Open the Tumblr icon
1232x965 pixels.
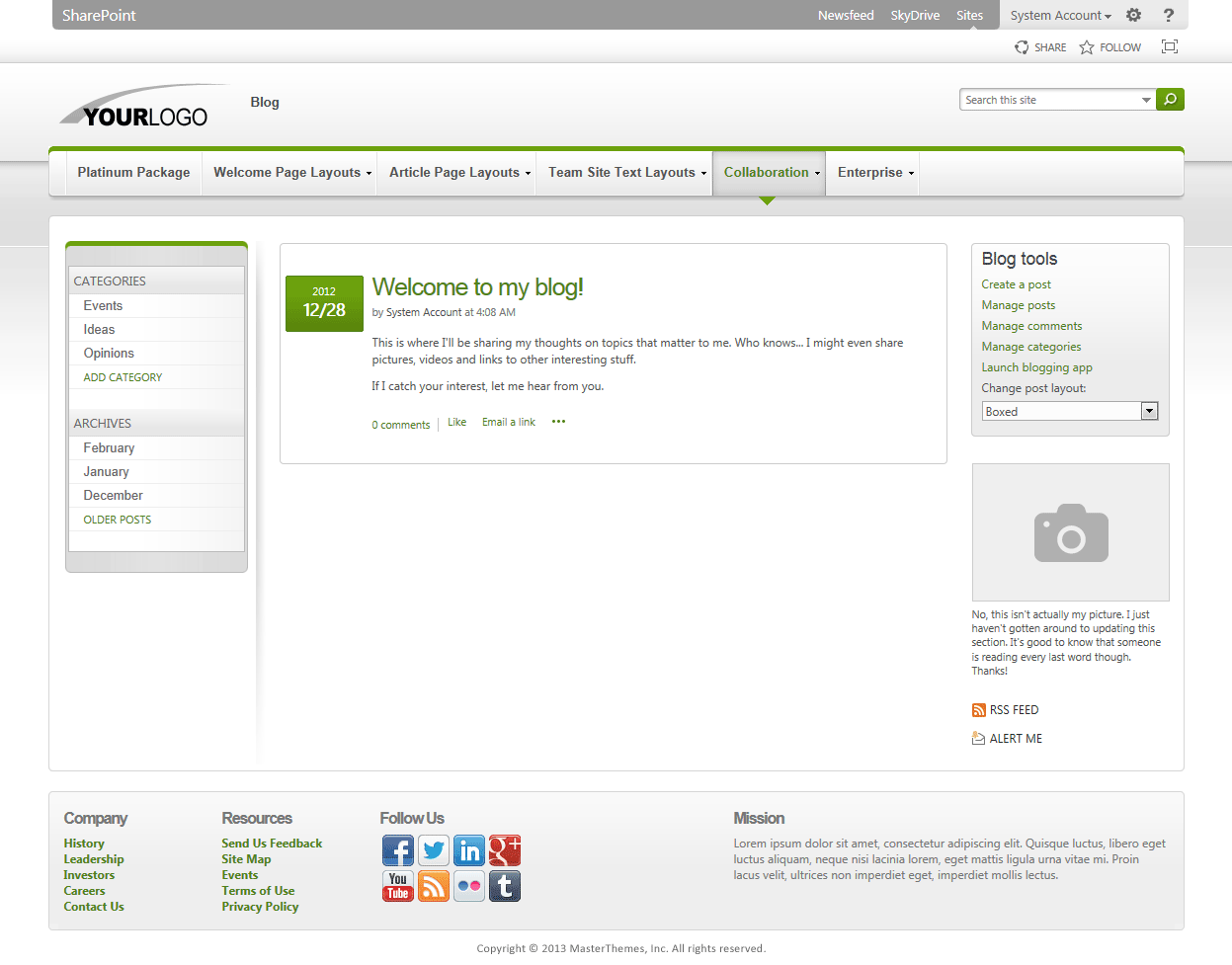click(505, 886)
